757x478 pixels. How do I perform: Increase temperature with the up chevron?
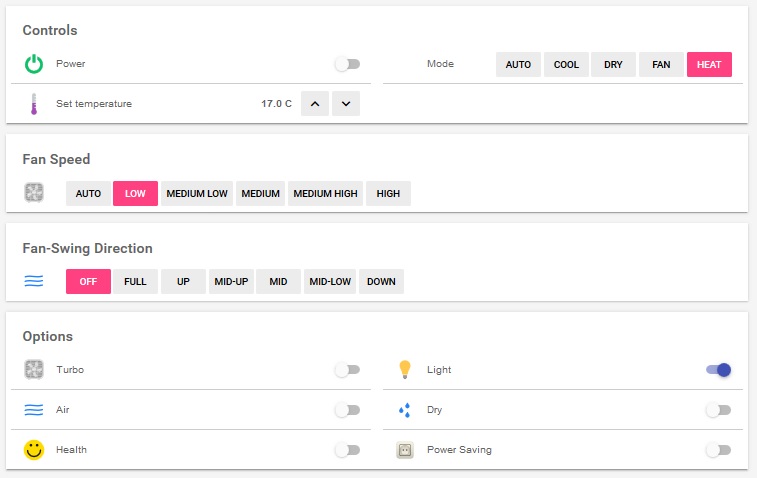[x=314, y=104]
